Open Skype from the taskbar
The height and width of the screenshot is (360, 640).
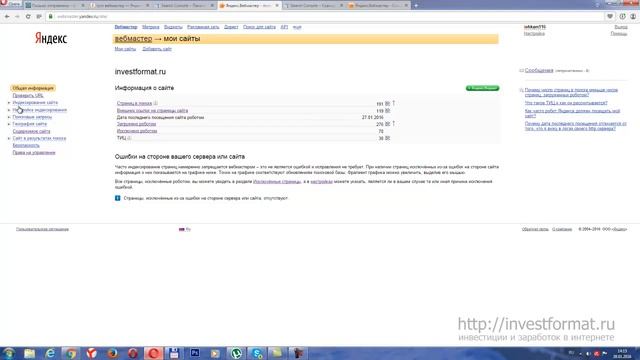pyautogui.click(x=257, y=353)
